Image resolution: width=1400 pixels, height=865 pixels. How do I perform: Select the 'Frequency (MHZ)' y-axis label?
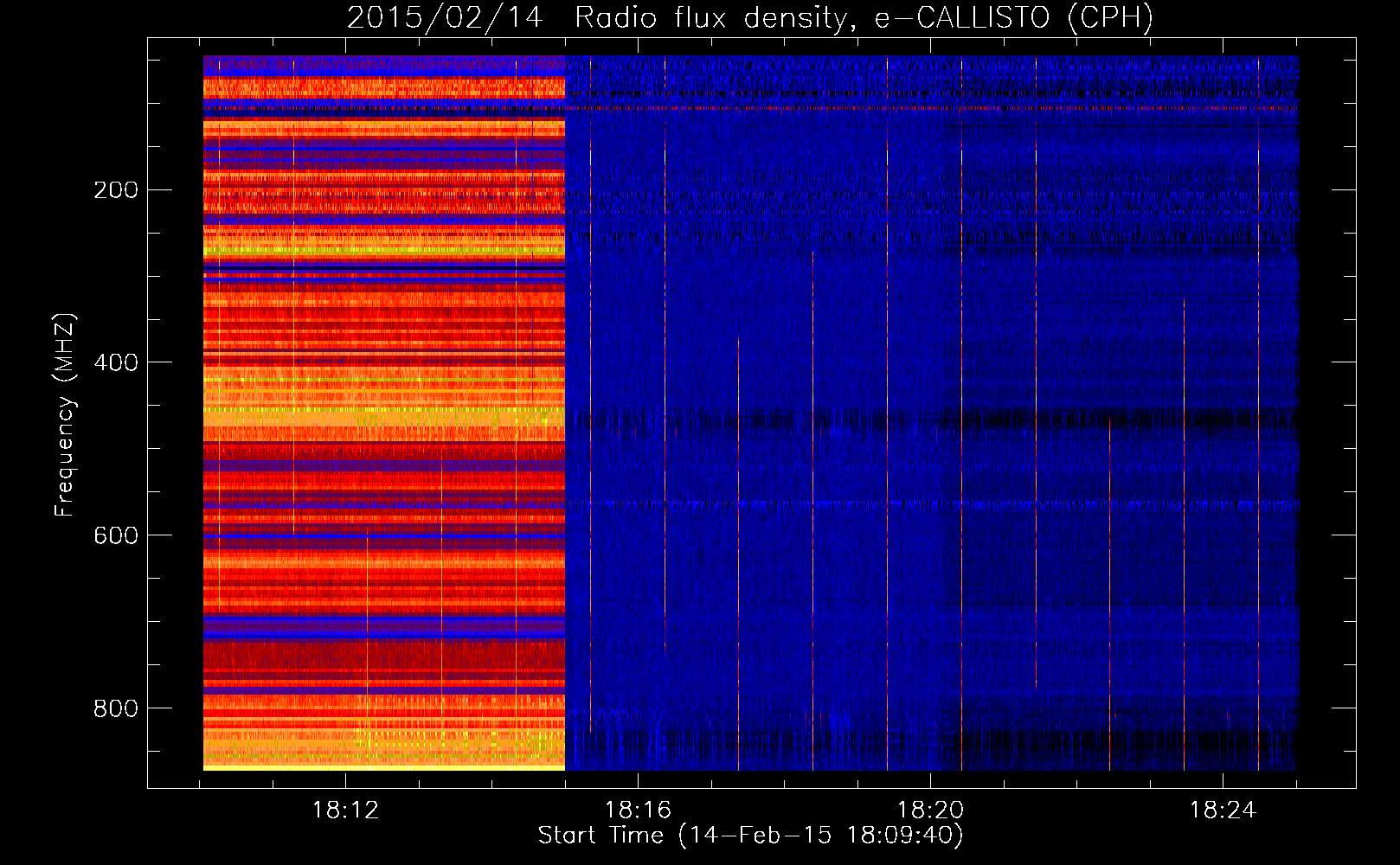coord(65,415)
